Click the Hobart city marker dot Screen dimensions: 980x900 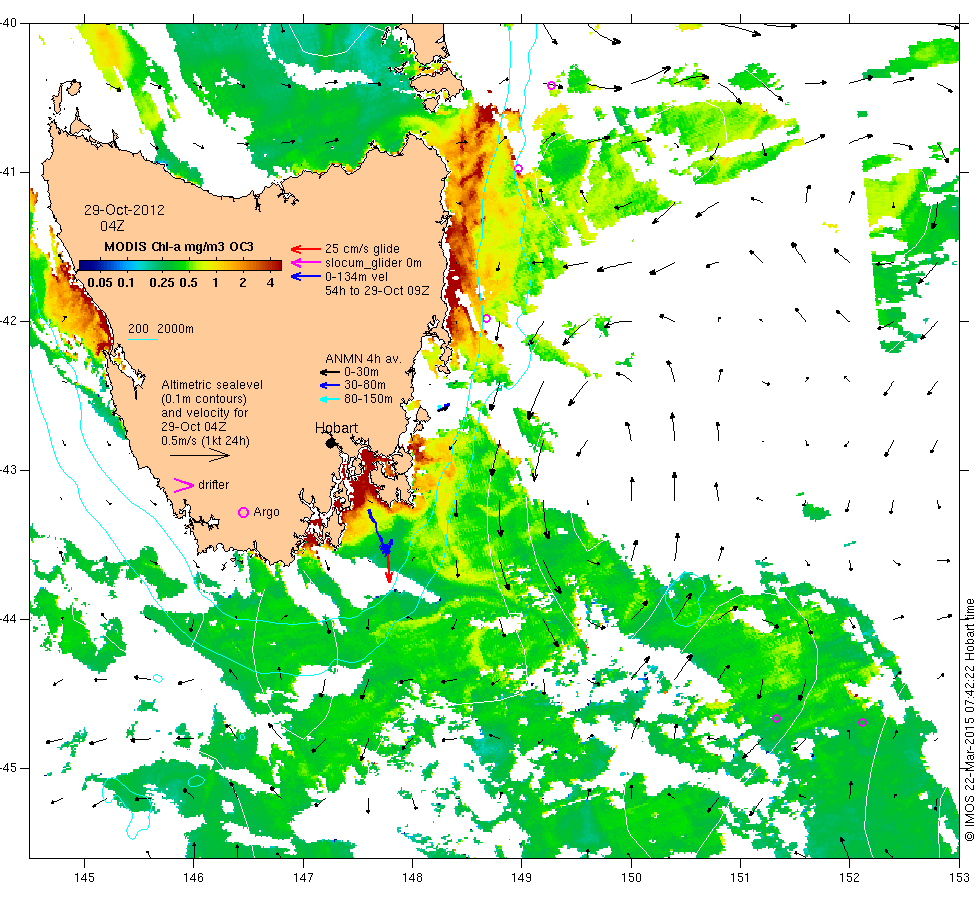tap(331, 442)
